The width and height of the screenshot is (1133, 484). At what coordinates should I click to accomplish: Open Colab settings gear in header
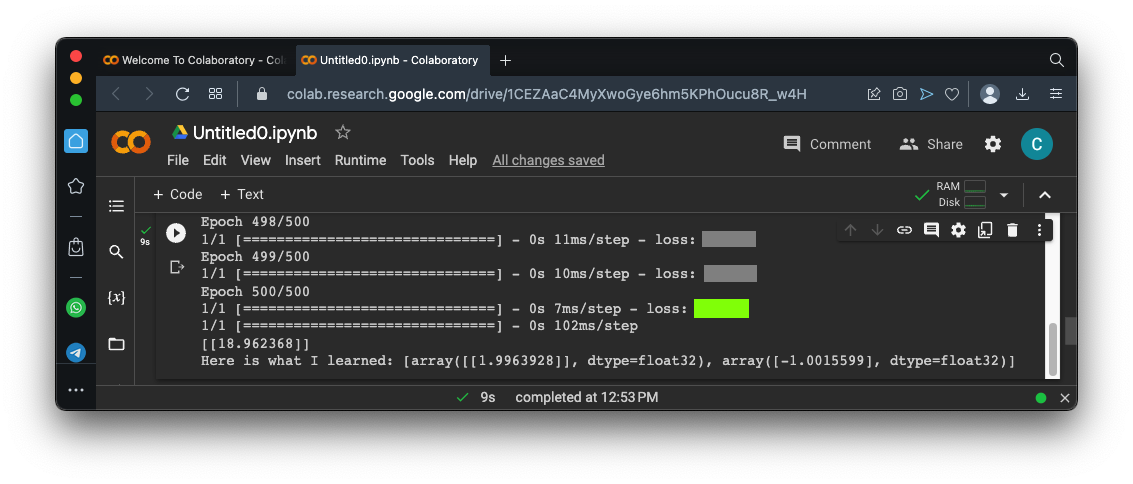click(x=992, y=144)
